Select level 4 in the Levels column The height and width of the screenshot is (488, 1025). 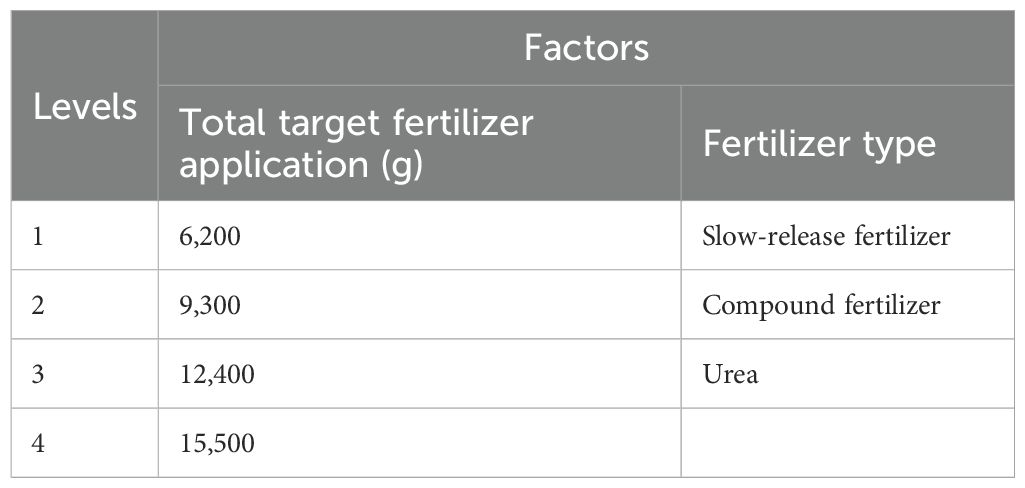tap(38, 442)
